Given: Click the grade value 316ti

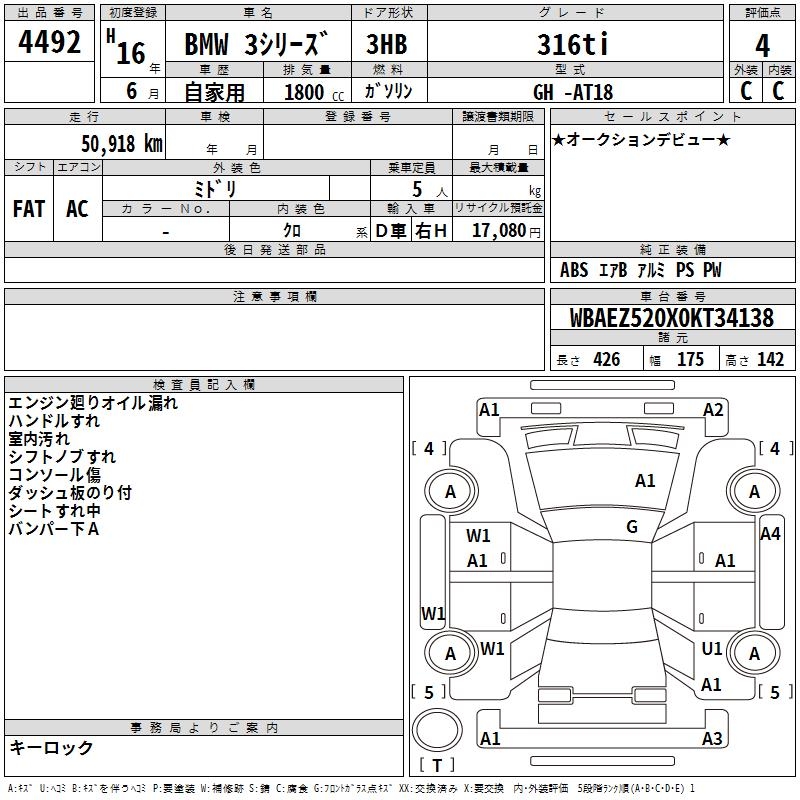Looking at the screenshot, I should click(572, 44).
